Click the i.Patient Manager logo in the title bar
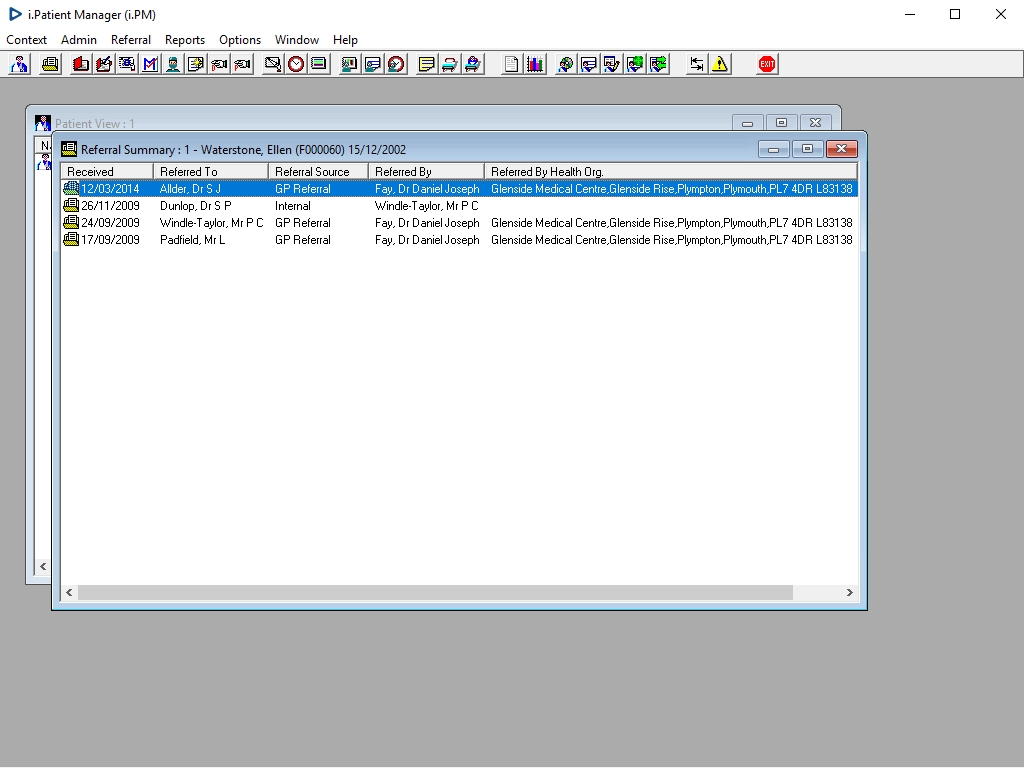Image resolution: width=1024 pixels, height=768 pixels. (14, 14)
